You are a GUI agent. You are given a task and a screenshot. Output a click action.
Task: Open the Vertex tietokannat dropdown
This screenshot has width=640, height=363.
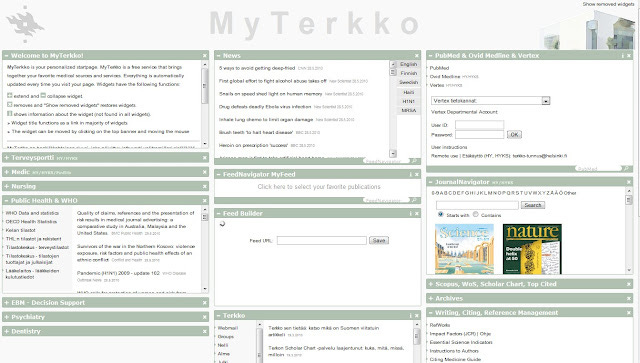546,100
